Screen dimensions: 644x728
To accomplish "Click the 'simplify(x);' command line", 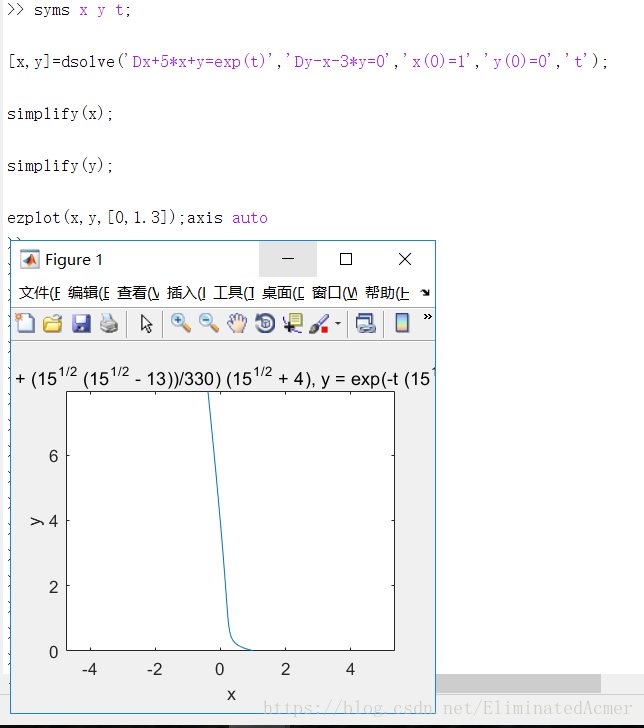I will pyautogui.click(x=60, y=113).
